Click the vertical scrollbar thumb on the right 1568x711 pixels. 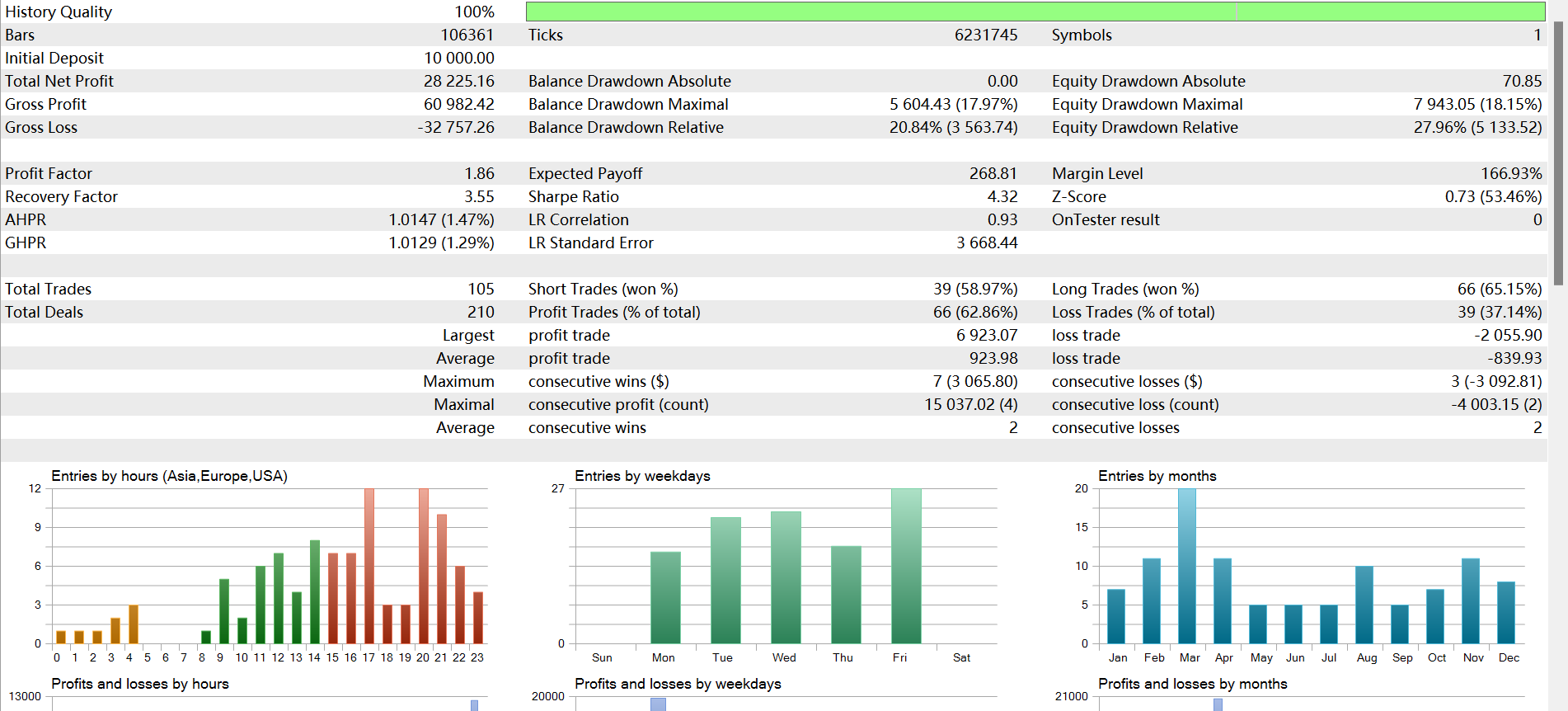click(x=1558, y=153)
